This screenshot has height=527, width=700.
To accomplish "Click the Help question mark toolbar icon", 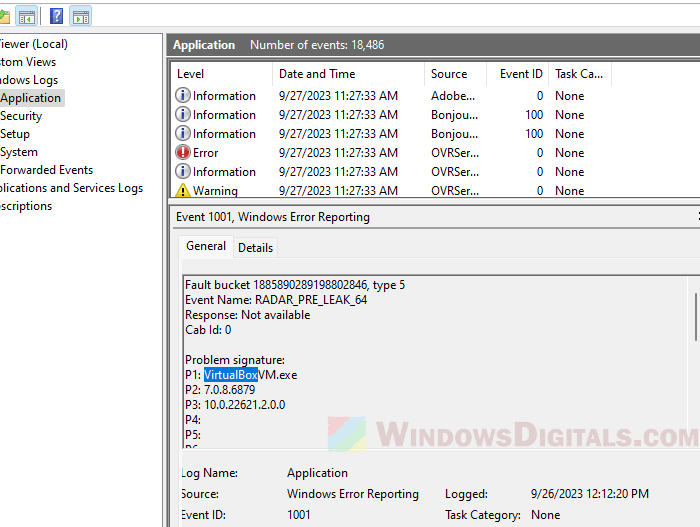I will pyautogui.click(x=56, y=17).
